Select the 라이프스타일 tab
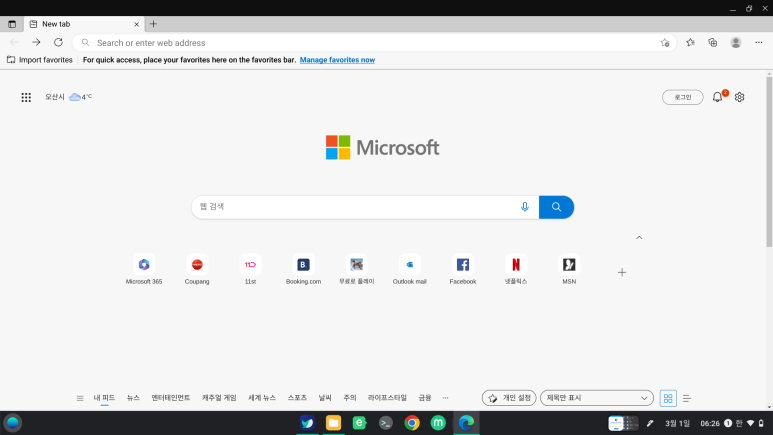This screenshot has height=435, width=773. click(387, 398)
